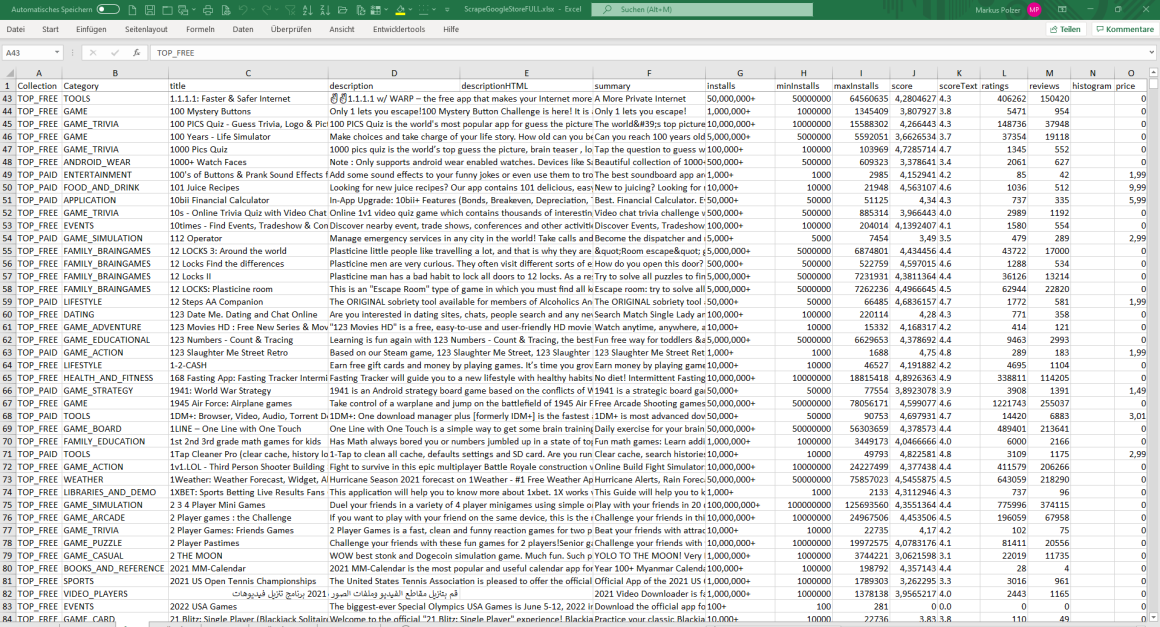This screenshot has width=1160, height=627.
Task: Click the fx insert function icon
Action: click(136, 53)
